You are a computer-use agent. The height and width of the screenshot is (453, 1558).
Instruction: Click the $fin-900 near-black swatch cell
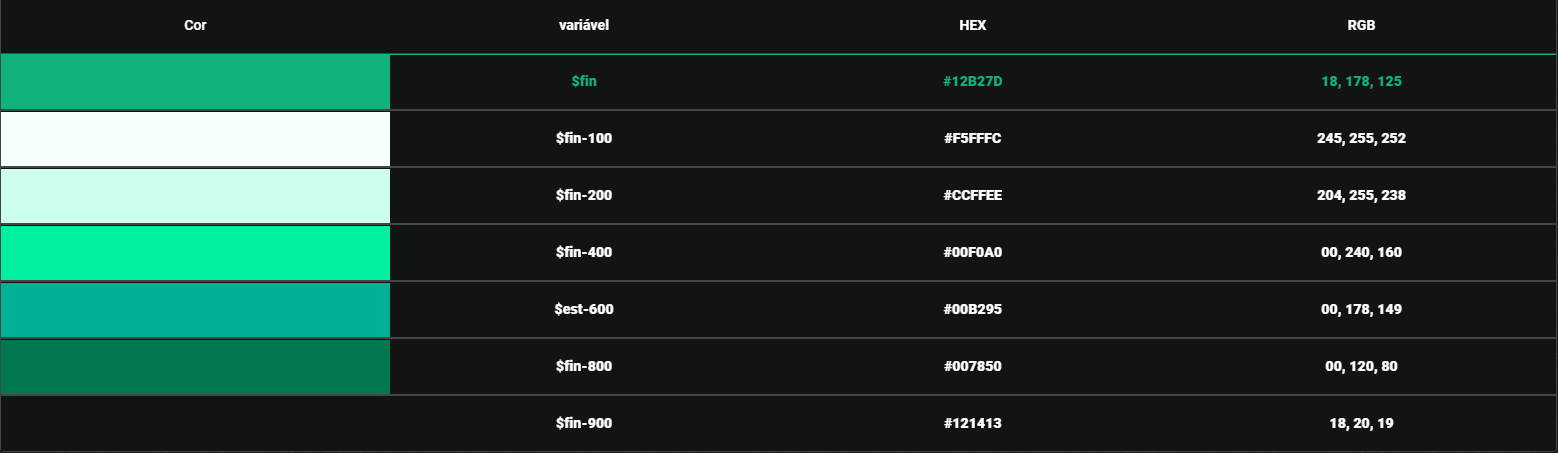(195, 424)
